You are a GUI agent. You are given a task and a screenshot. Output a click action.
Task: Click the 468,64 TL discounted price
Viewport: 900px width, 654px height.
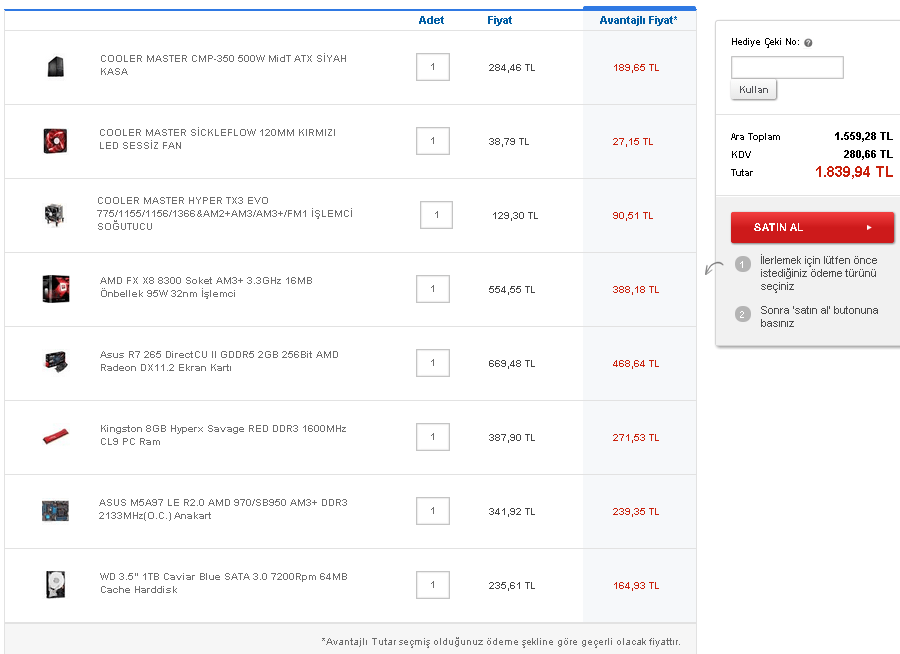pos(635,364)
